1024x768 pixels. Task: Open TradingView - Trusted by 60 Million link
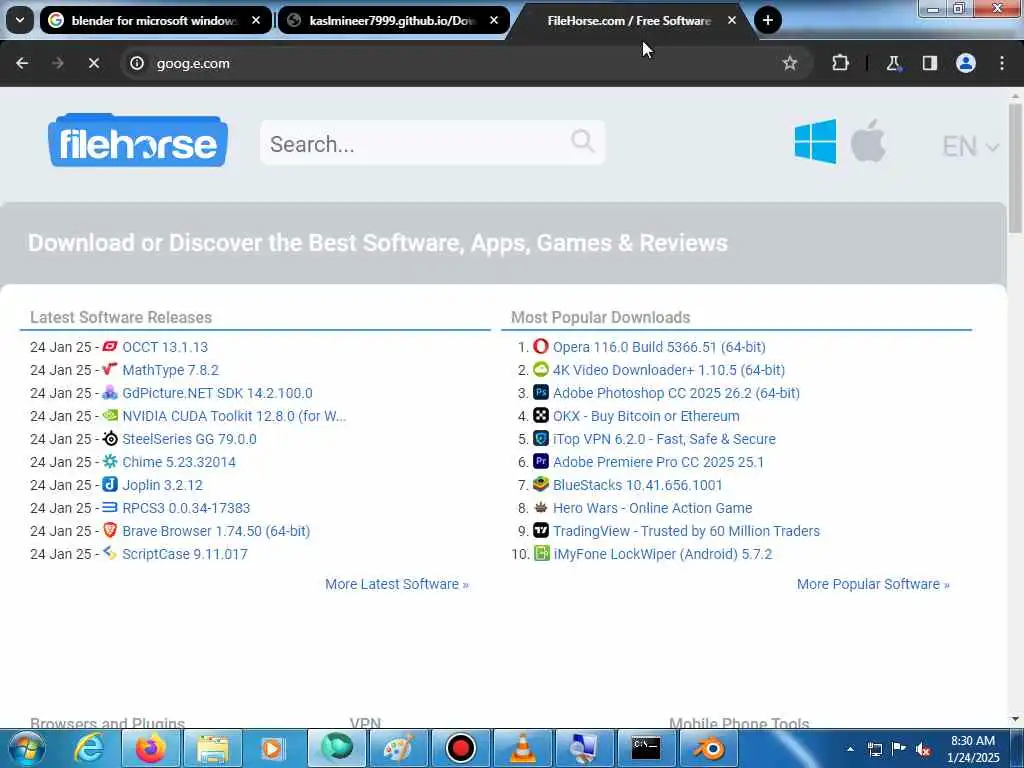[686, 531]
